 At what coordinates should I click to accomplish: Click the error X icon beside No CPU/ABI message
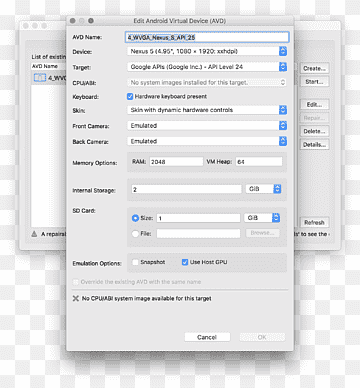[x=76, y=298]
